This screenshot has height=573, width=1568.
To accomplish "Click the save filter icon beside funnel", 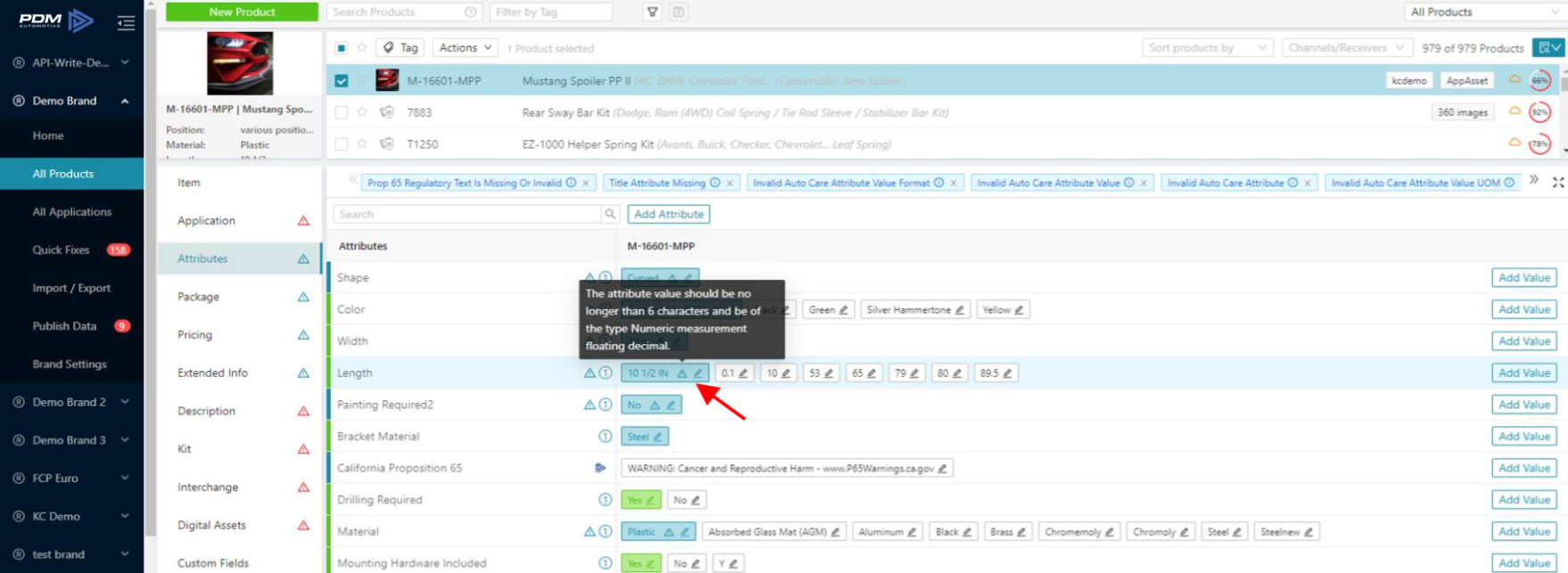I will coord(678,12).
